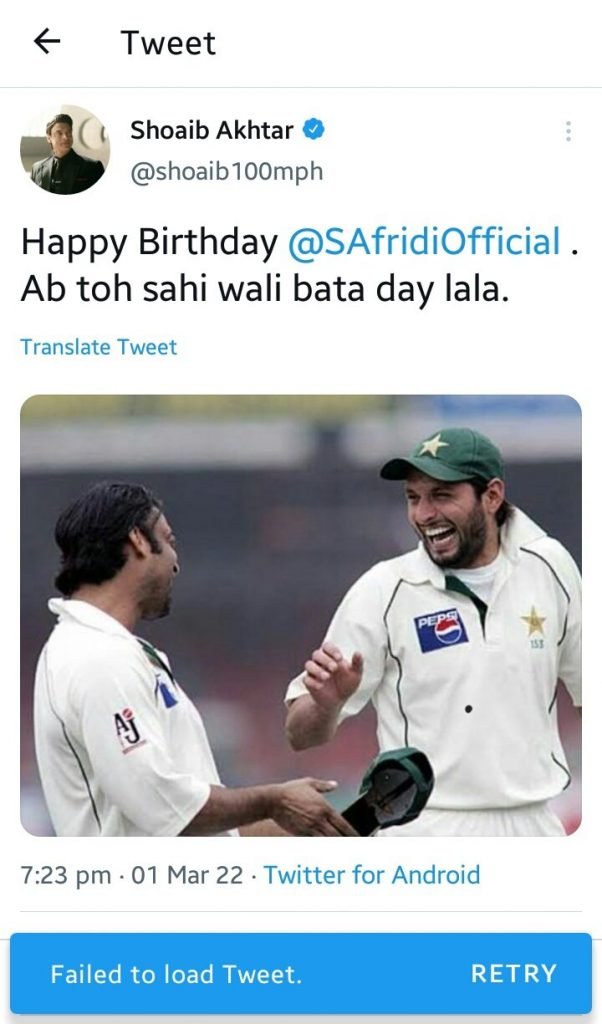This screenshot has height=1024, width=602.
Task: Click the AJ sleeve logo in photo
Action: [x=129, y=729]
